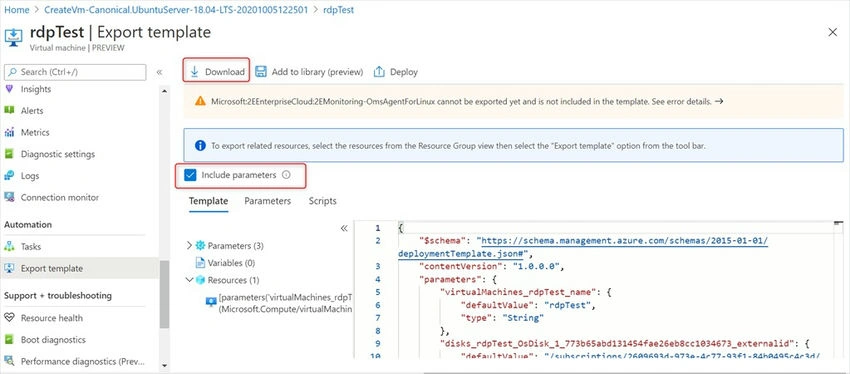Click the Diagnostic settings icon

9,154
